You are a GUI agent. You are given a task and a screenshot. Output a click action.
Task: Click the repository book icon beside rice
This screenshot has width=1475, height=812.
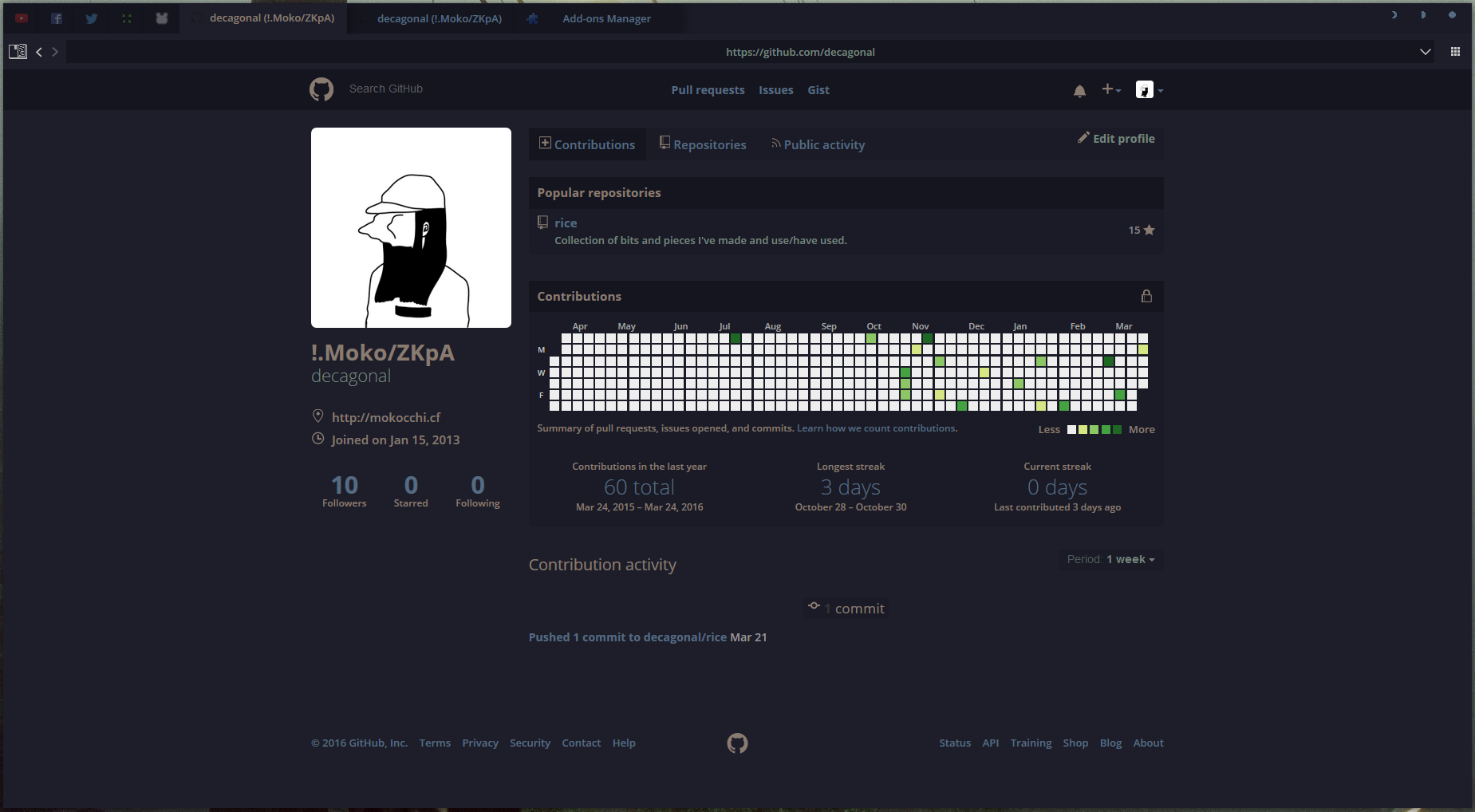(542, 223)
